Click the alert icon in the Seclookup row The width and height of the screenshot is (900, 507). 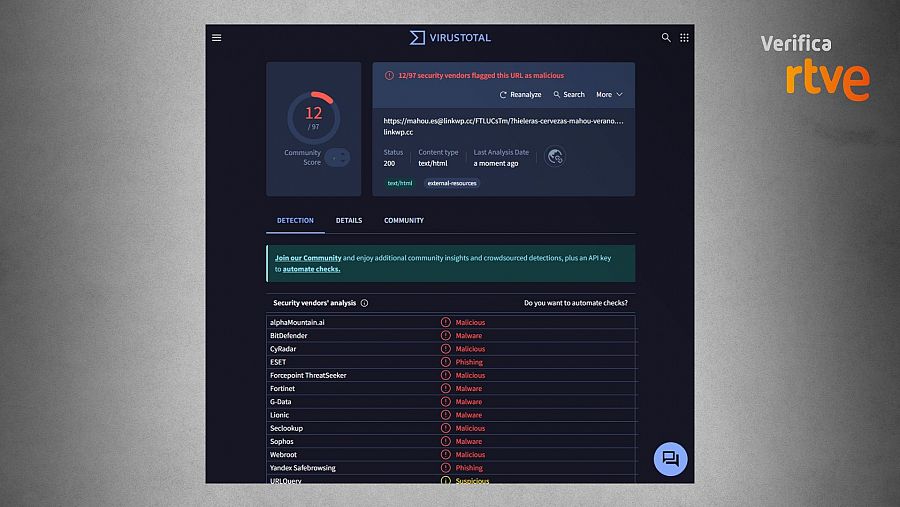coord(445,428)
